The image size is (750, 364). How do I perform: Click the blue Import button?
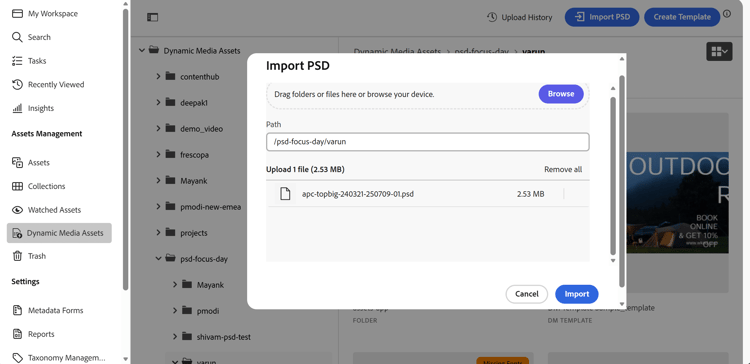[577, 294]
